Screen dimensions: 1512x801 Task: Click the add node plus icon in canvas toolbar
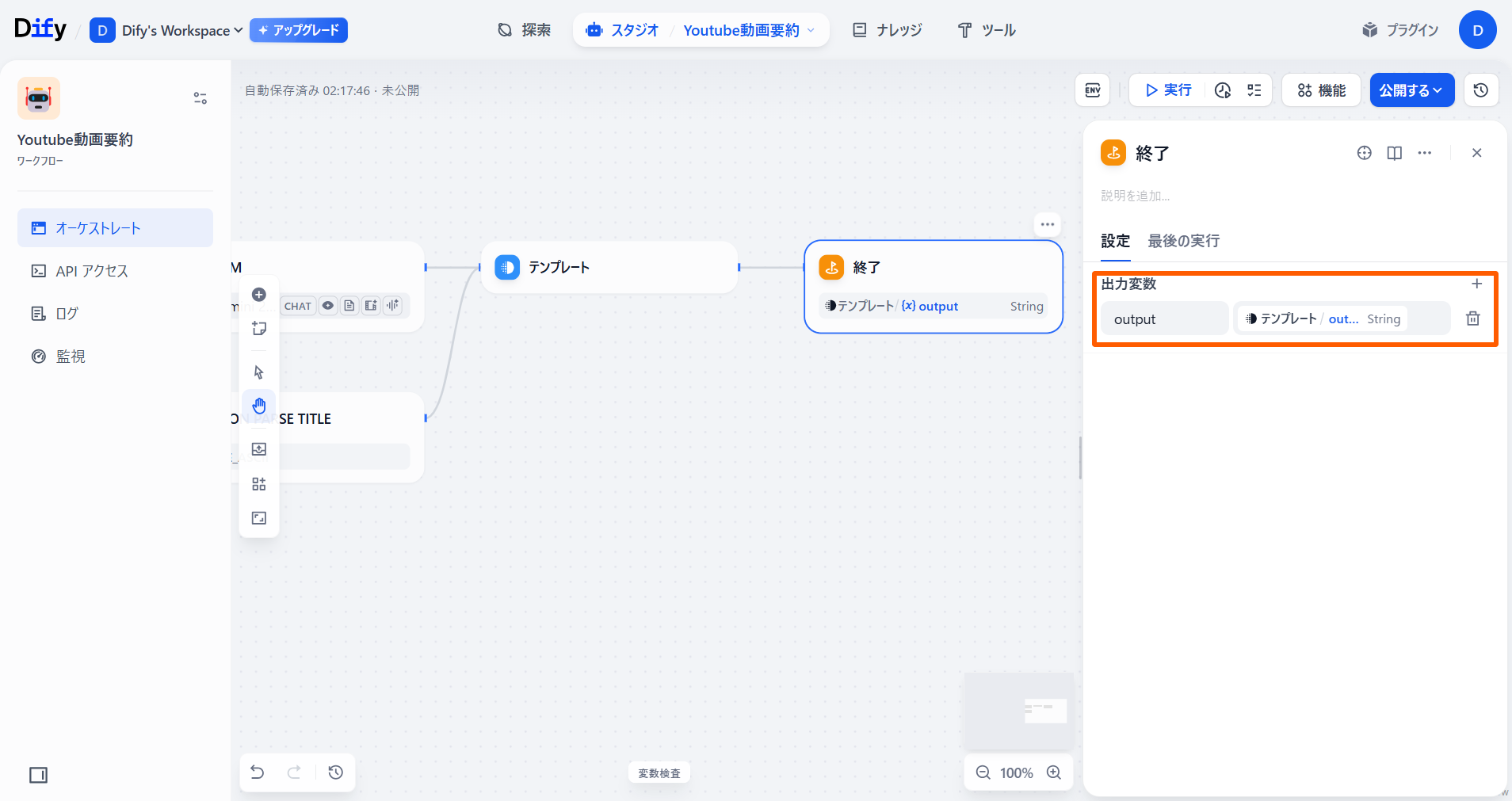click(x=259, y=295)
